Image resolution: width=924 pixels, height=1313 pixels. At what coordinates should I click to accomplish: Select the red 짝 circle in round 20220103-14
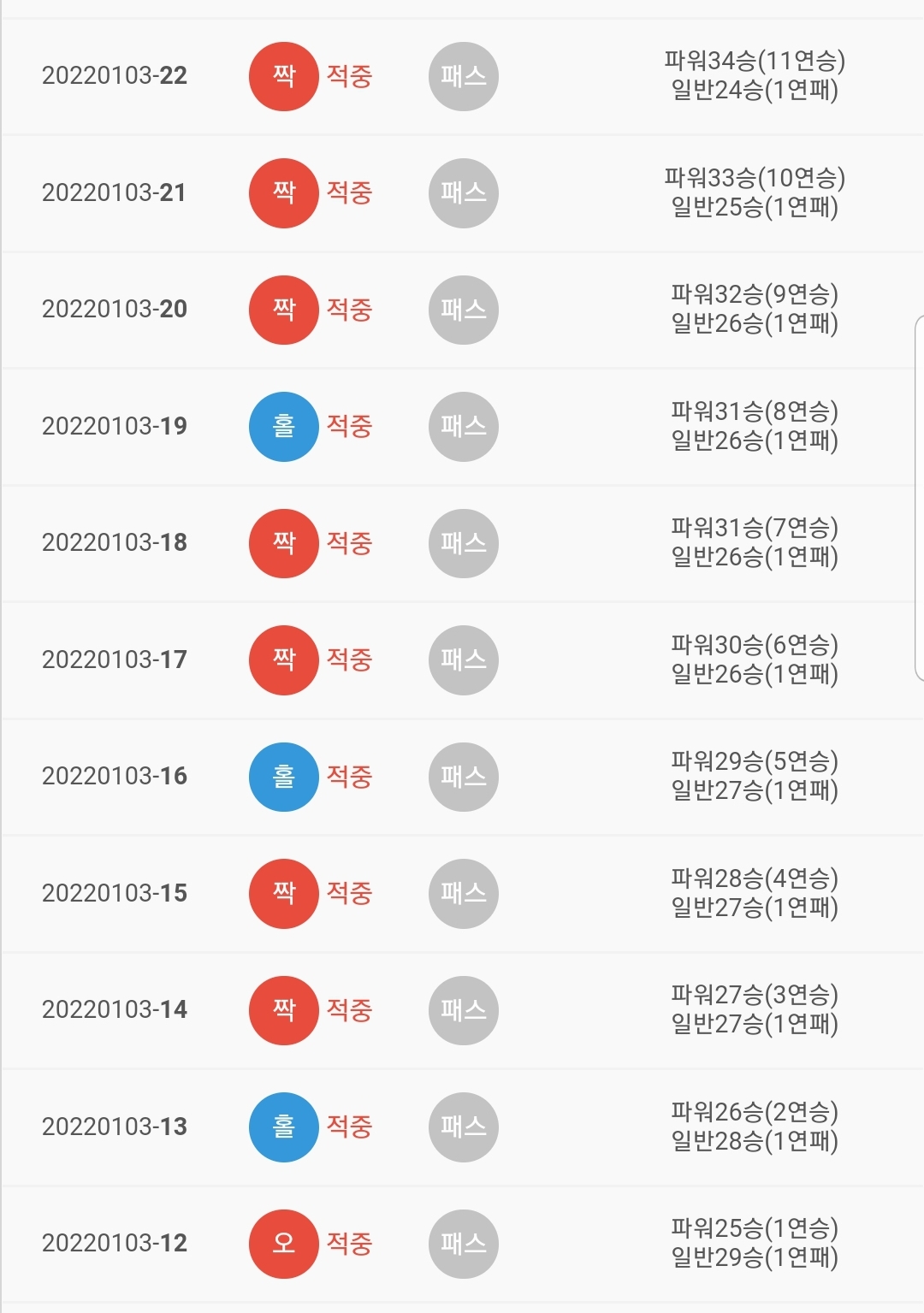point(284,1010)
